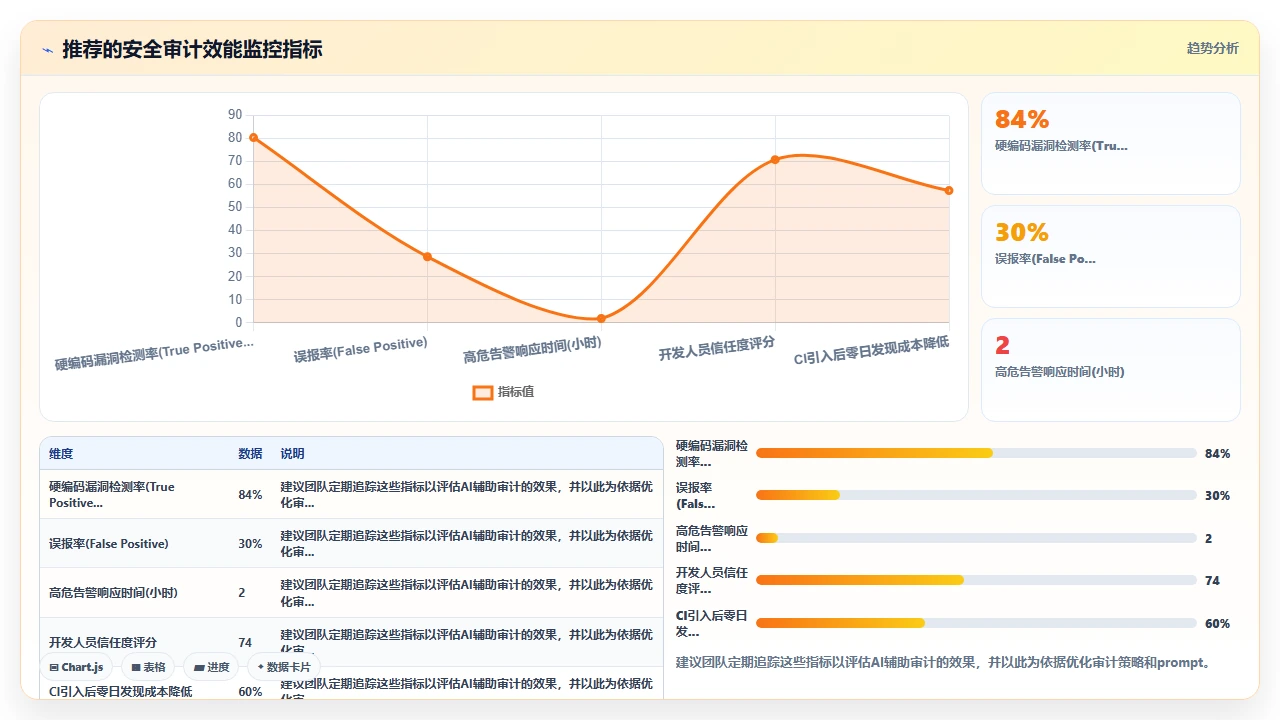Click the 误报率 progress bar
This screenshot has width=1280, height=720.
976,495
